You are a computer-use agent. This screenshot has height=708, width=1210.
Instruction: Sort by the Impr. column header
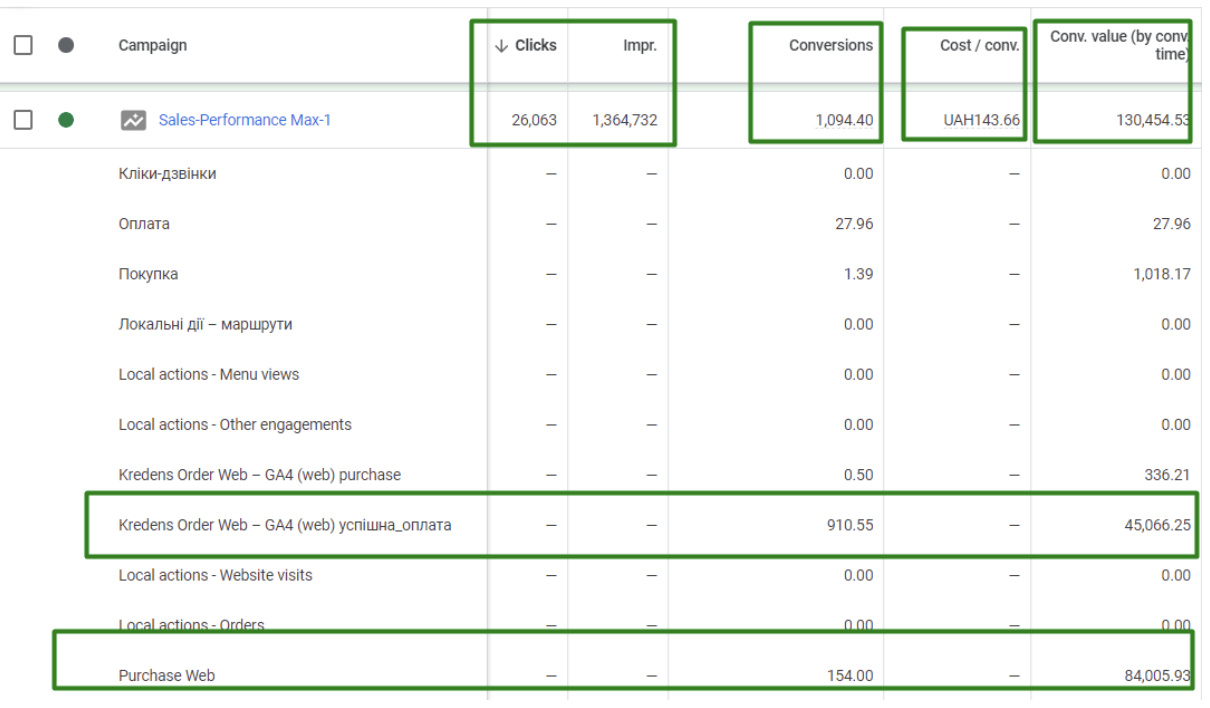(640, 46)
